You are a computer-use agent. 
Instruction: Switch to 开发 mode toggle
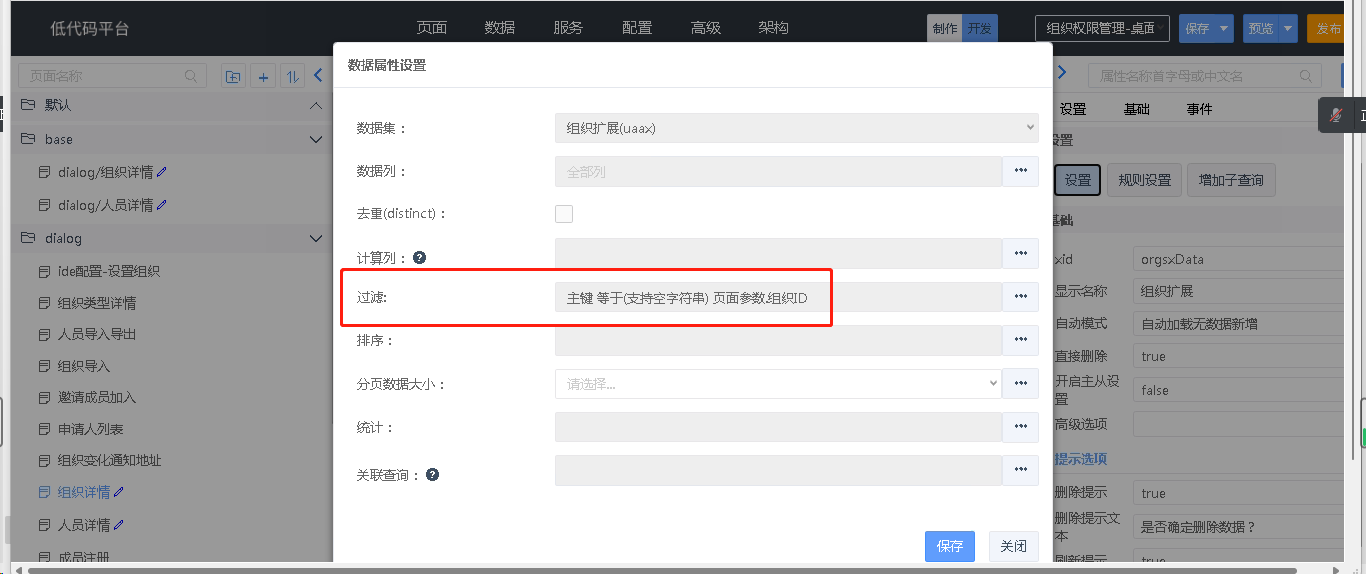coord(980,29)
